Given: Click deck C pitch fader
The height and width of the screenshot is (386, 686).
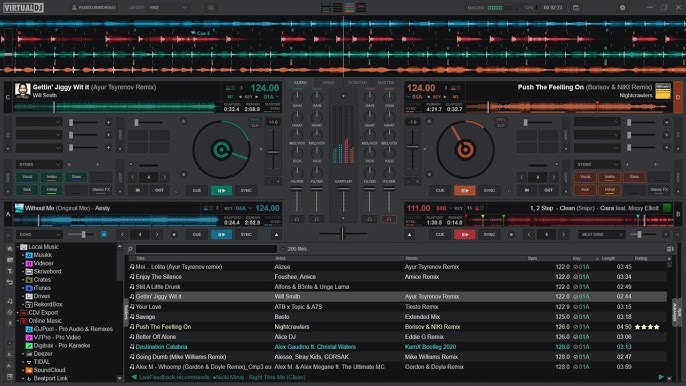Looking at the screenshot, I should 273,152.
